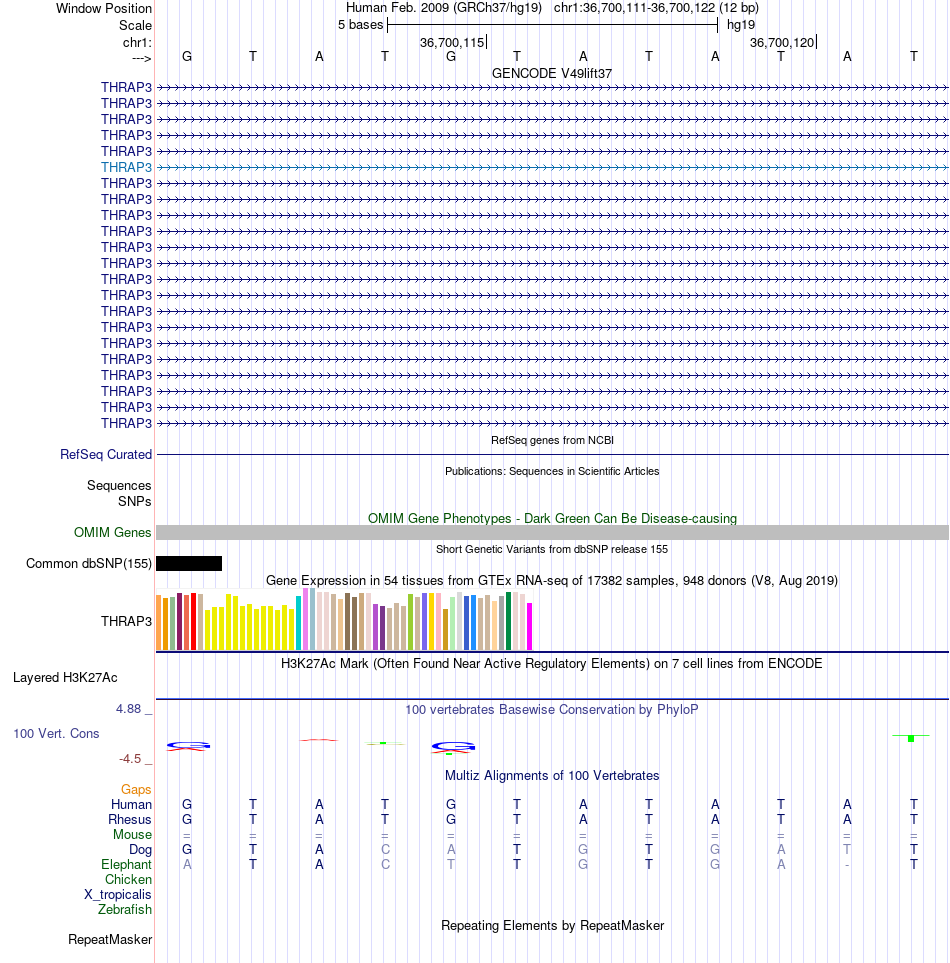Click the 36,700,120 coordinate marker
This screenshot has height=963, width=950.
click(782, 42)
